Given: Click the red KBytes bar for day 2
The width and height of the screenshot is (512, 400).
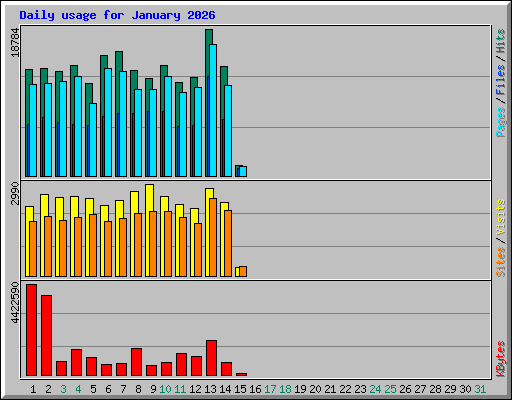Looking at the screenshot, I should 46,335.
